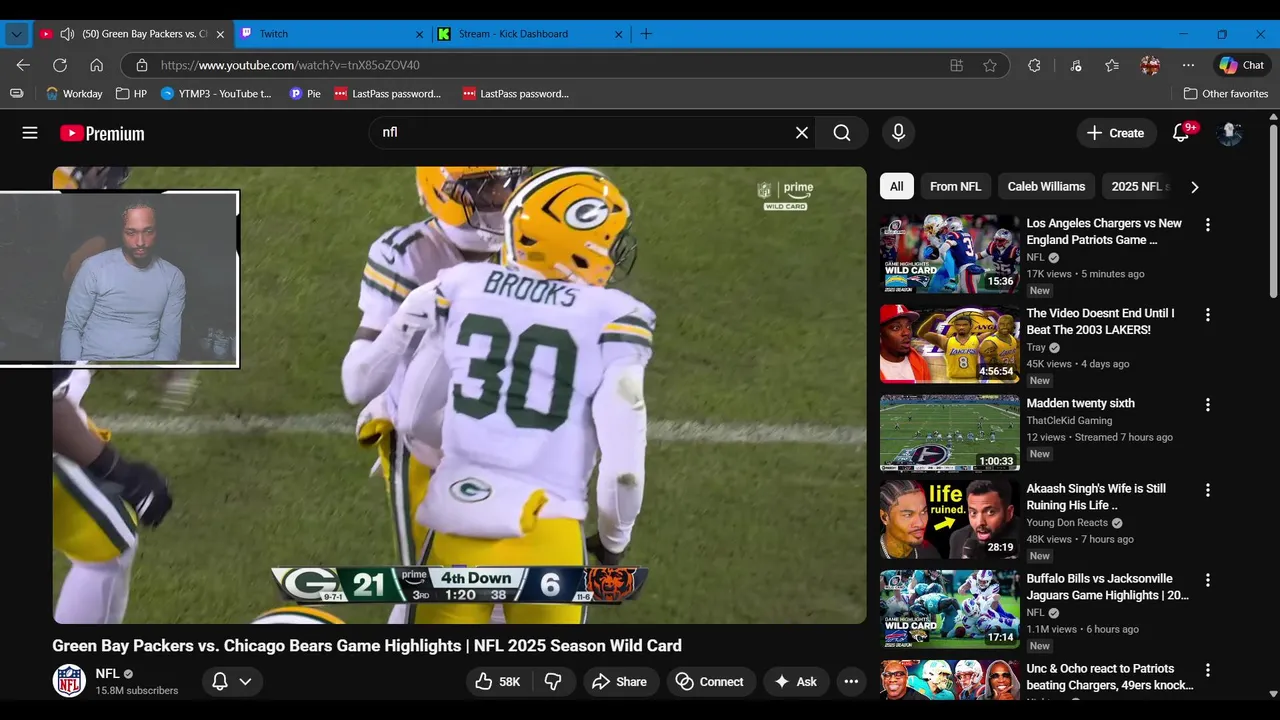The height and width of the screenshot is (720, 1280).
Task: Open the 2003 LAKERS video thumbnail
Action: (x=949, y=344)
